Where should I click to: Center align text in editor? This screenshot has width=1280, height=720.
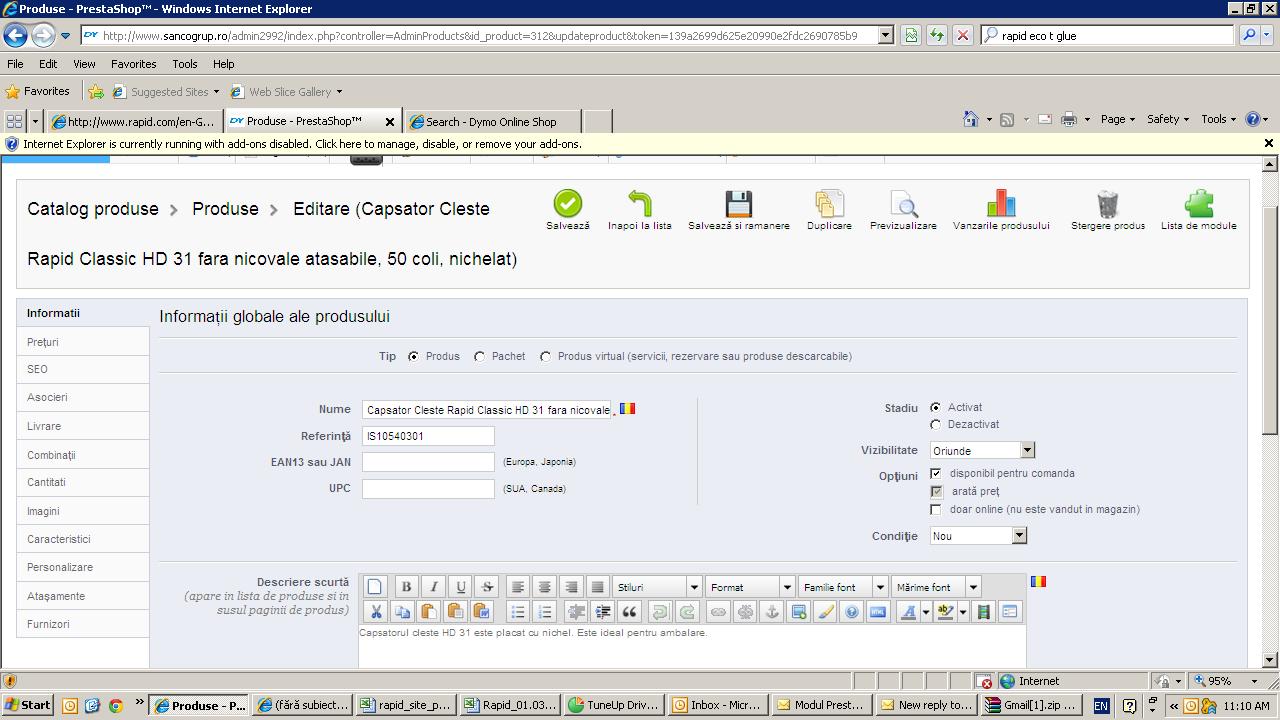point(544,587)
